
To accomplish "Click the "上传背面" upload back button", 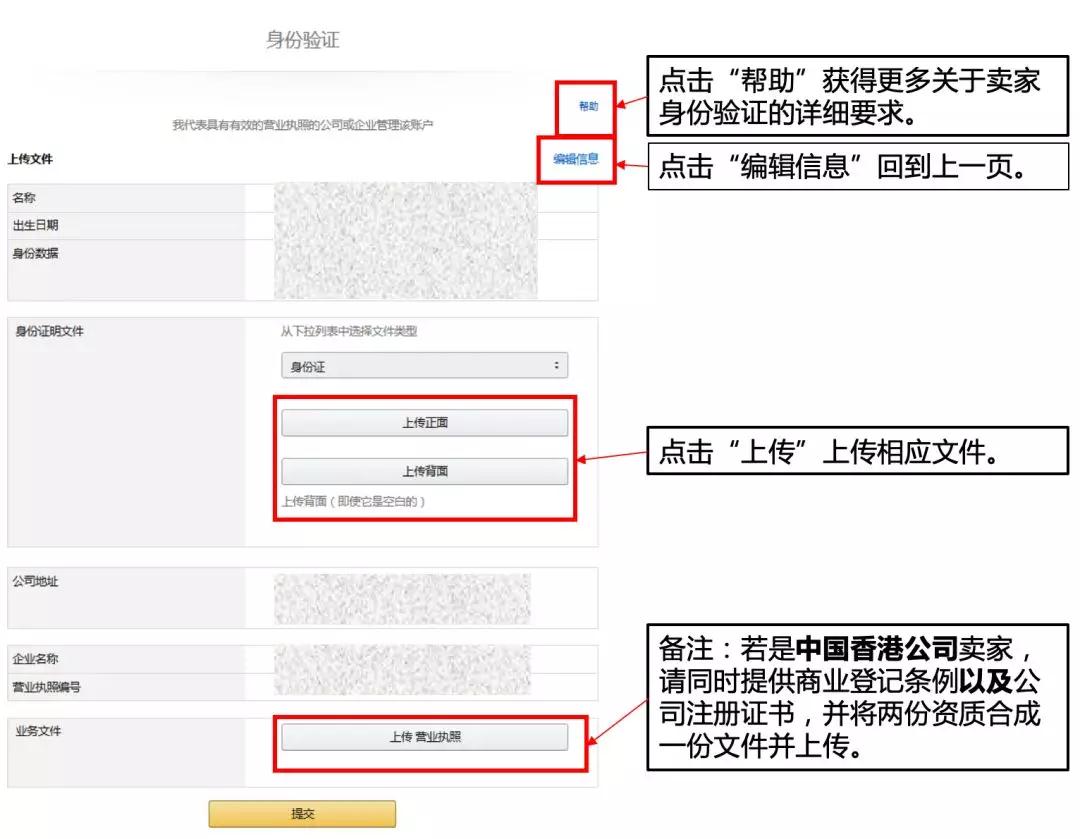I will (x=423, y=470).
